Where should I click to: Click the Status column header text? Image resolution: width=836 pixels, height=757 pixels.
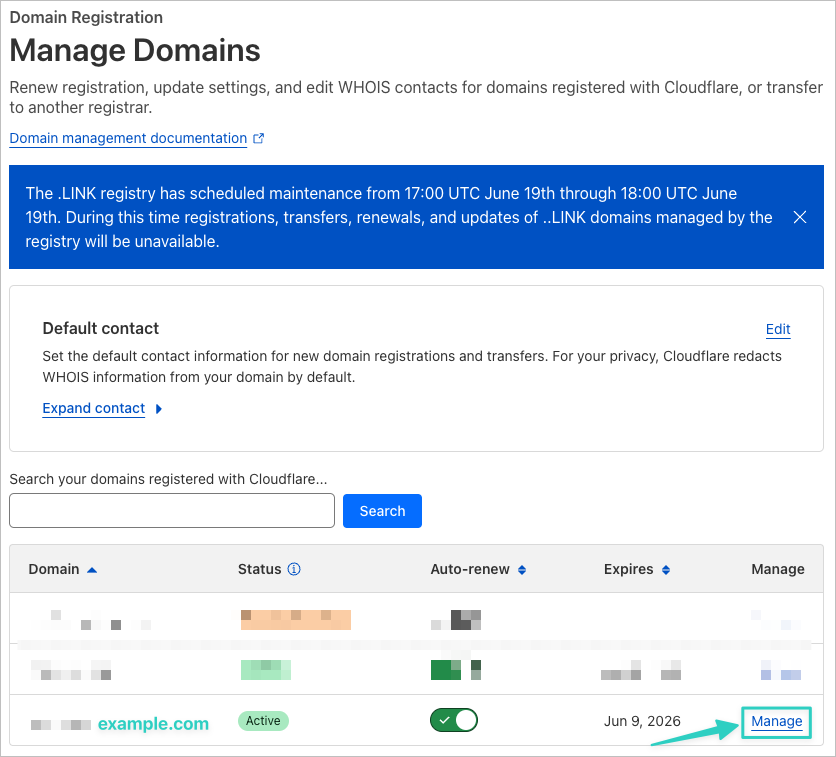(259, 569)
